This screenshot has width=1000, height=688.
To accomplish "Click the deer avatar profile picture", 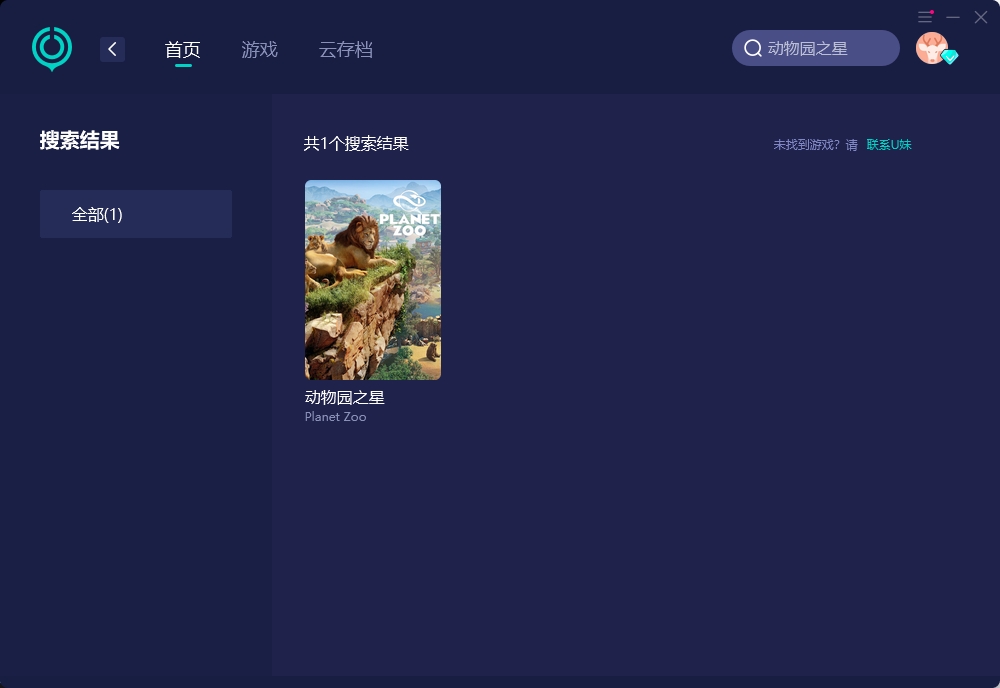I will point(931,47).
